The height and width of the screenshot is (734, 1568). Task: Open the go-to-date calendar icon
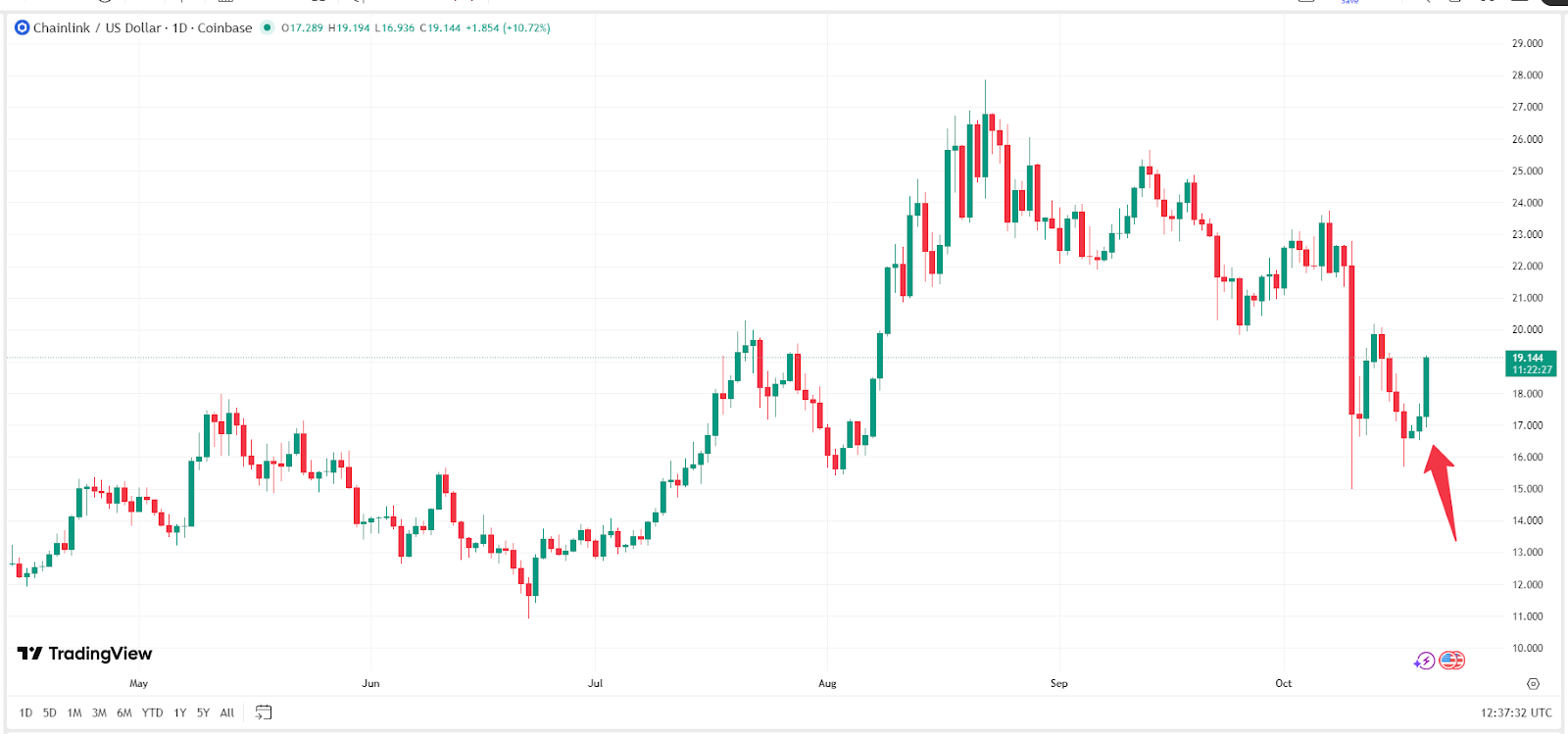263,712
